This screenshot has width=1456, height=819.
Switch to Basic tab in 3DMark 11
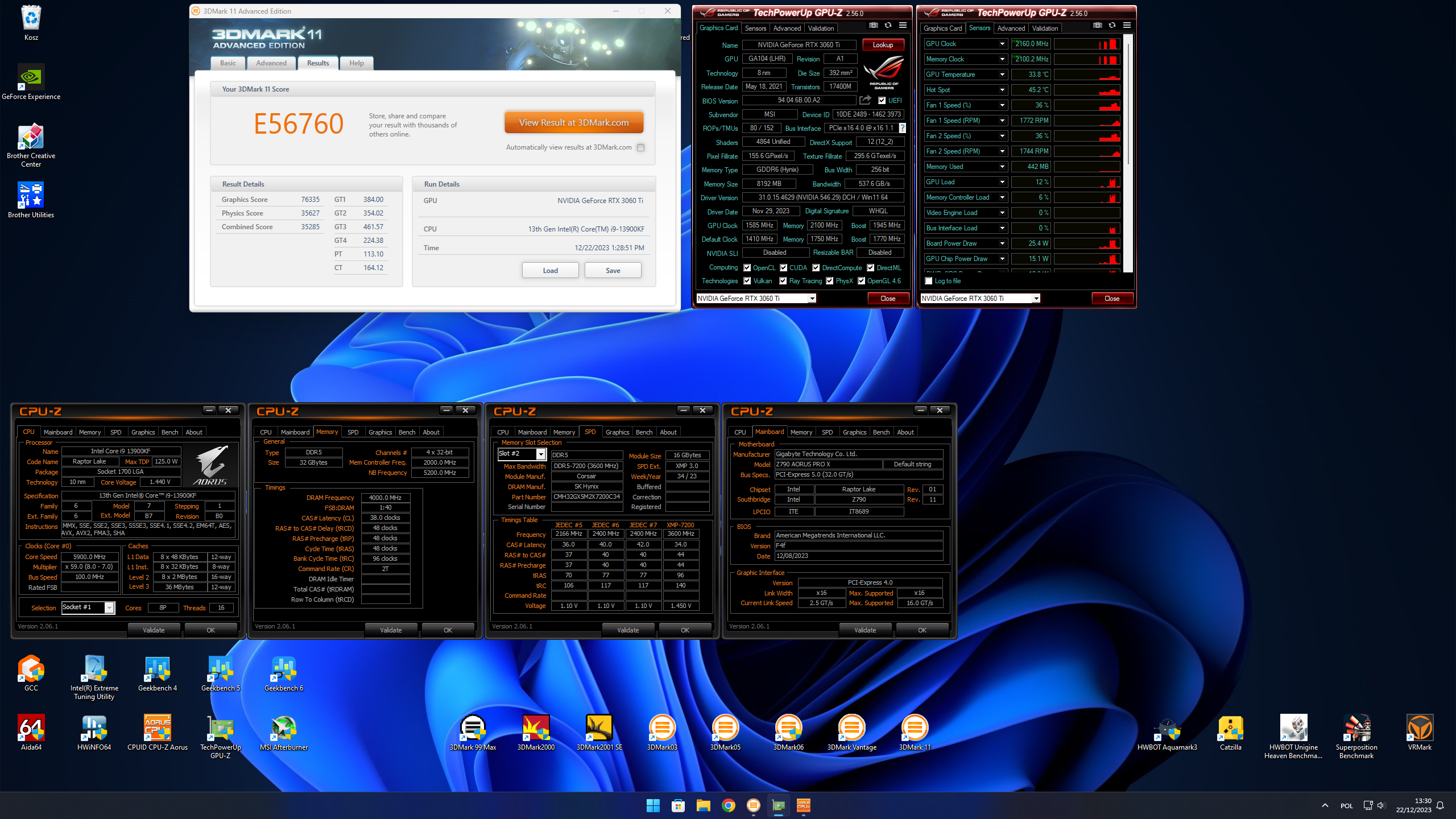click(x=228, y=63)
